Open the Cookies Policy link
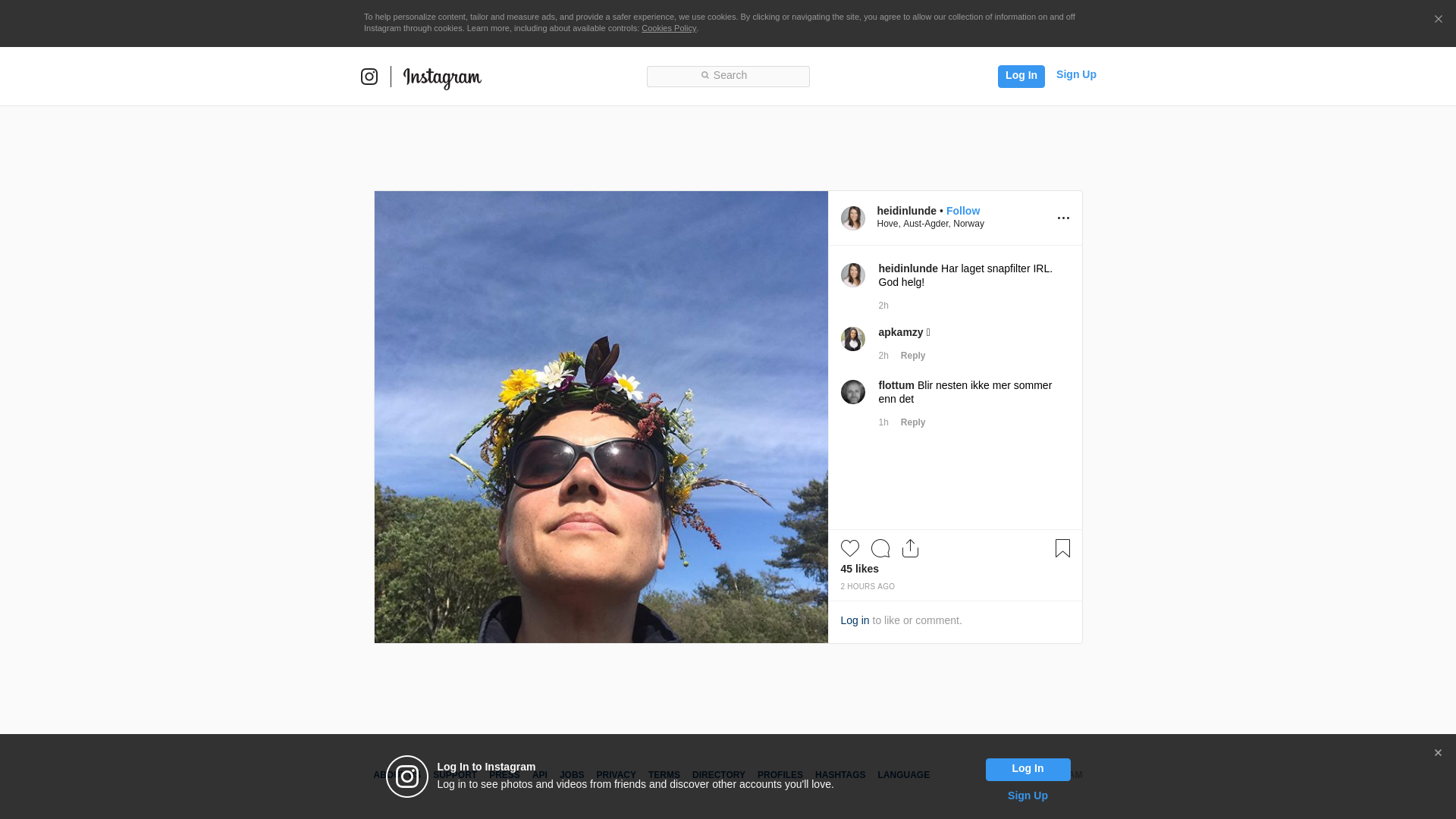Viewport: 1456px width, 819px height. pos(668,28)
